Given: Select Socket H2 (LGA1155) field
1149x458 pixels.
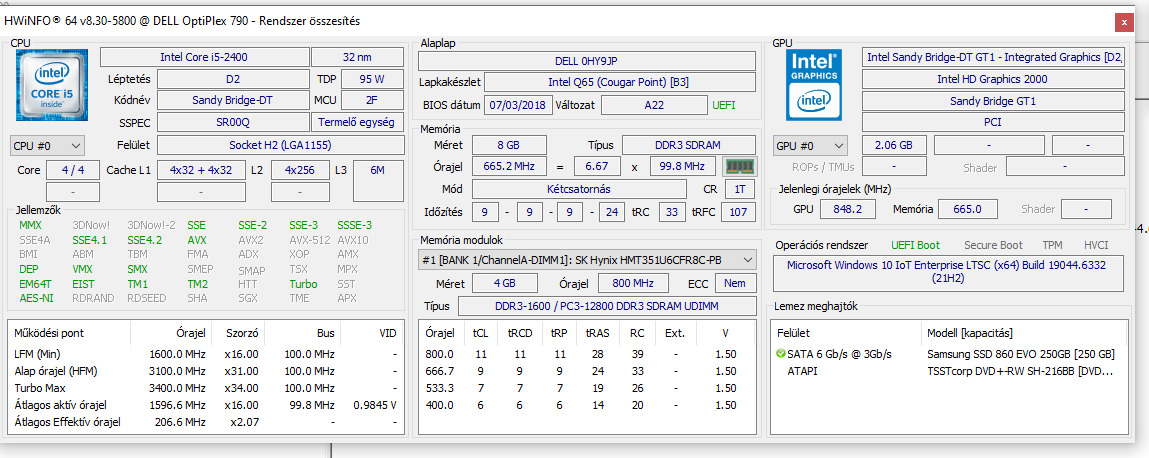Looking at the screenshot, I should click(281, 145).
